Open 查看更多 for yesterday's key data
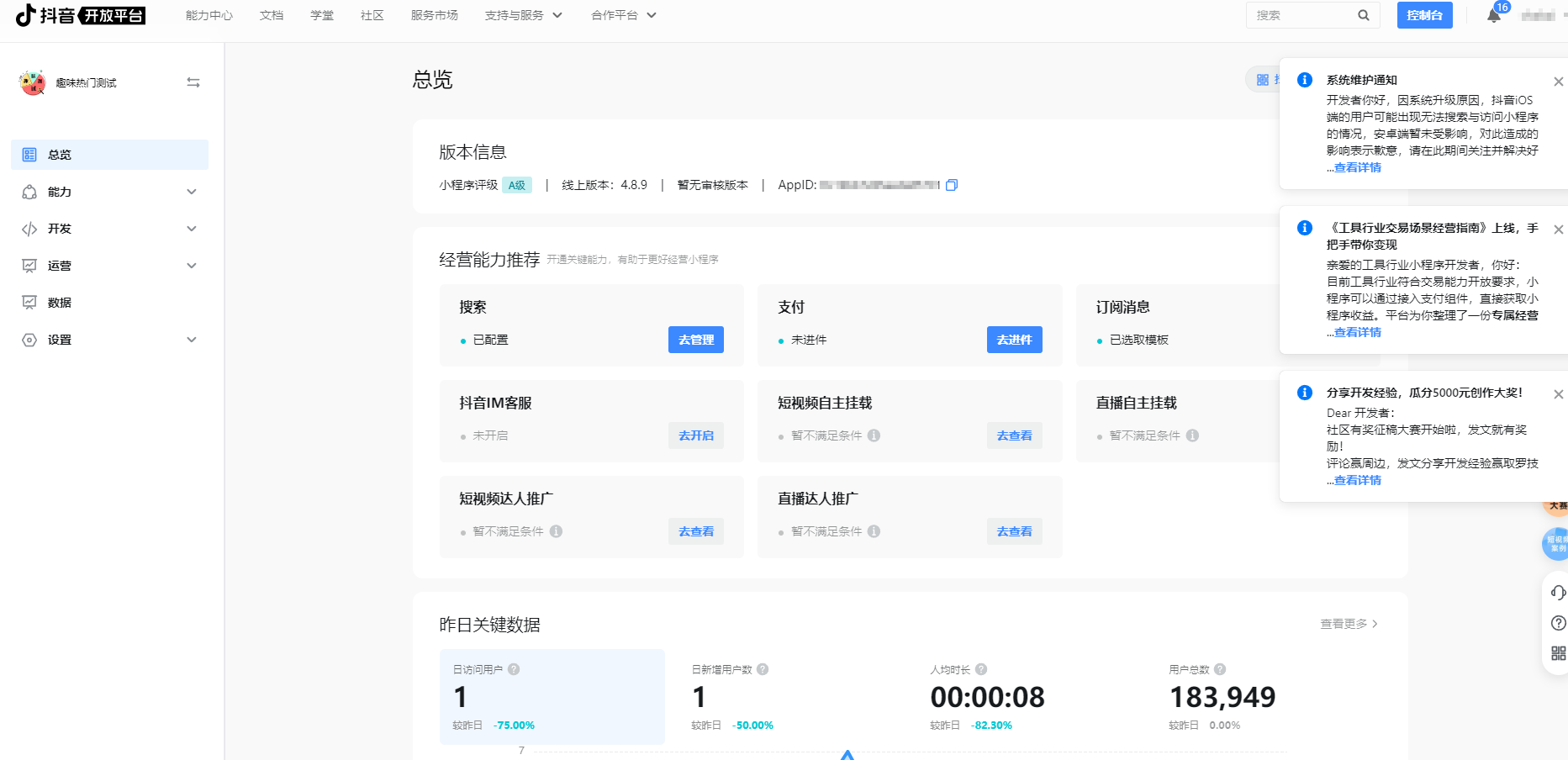The height and width of the screenshot is (760, 1568). [1348, 624]
